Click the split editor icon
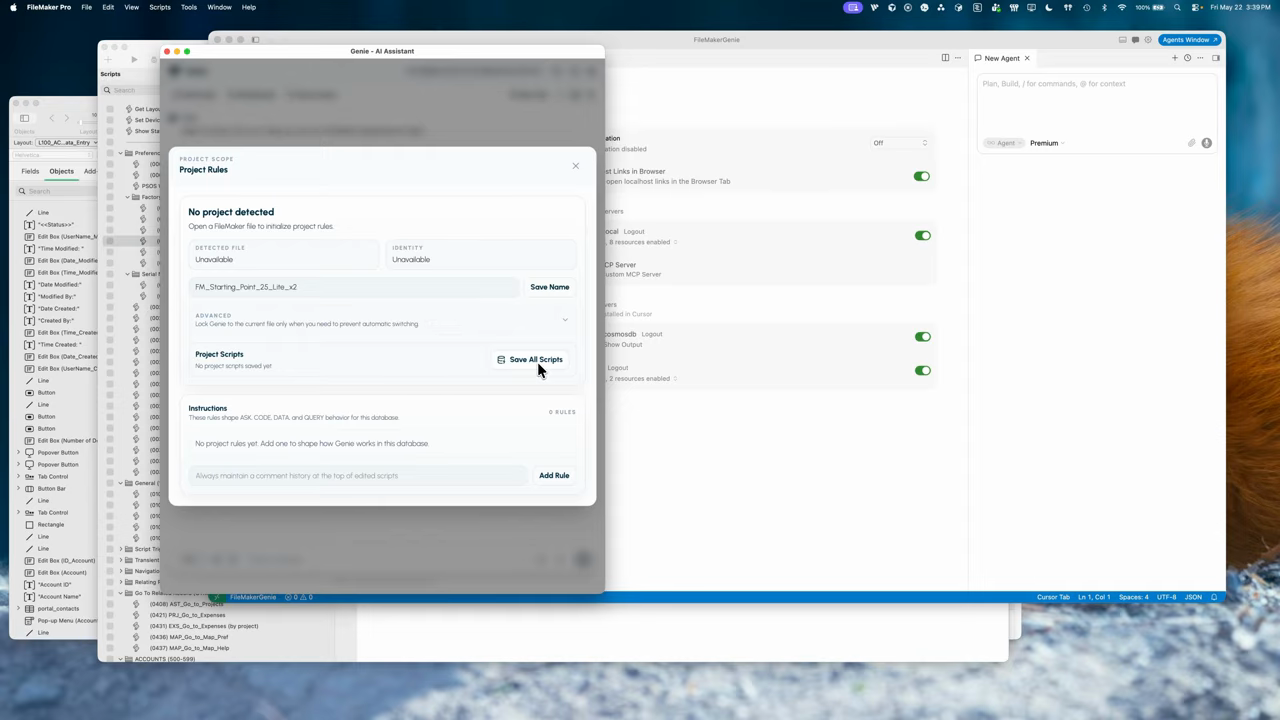This screenshot has height=720, width=1280. click(x=945, y=58)
